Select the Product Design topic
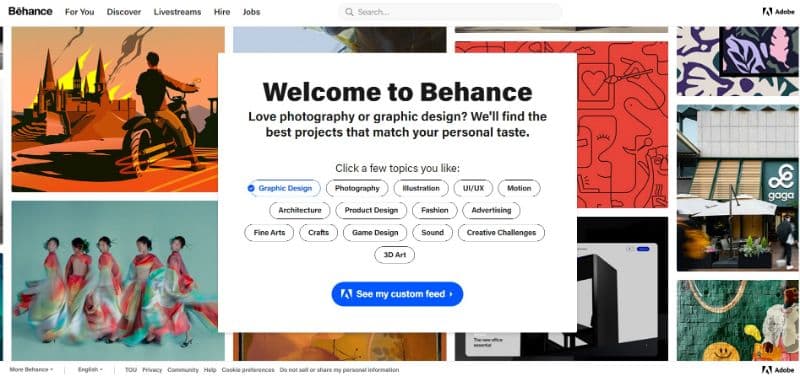This screenshot has width=800, height=376. click(x=371, y=210)
